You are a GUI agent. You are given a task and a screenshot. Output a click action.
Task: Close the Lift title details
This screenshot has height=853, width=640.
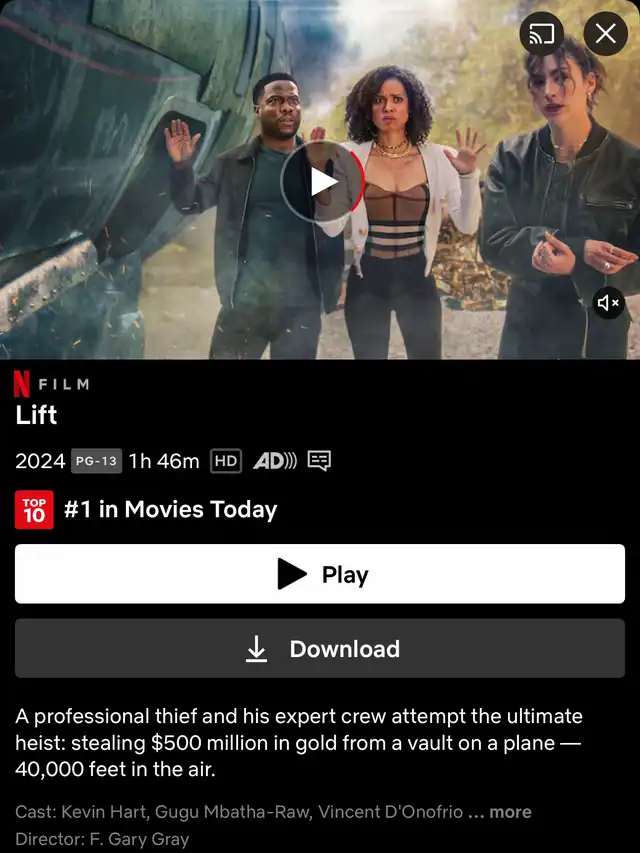[606, 34]
